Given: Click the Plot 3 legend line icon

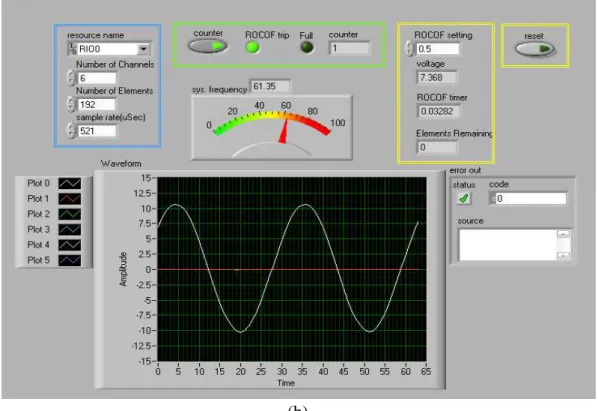Looking at the screenshot, I should point(69,230).
